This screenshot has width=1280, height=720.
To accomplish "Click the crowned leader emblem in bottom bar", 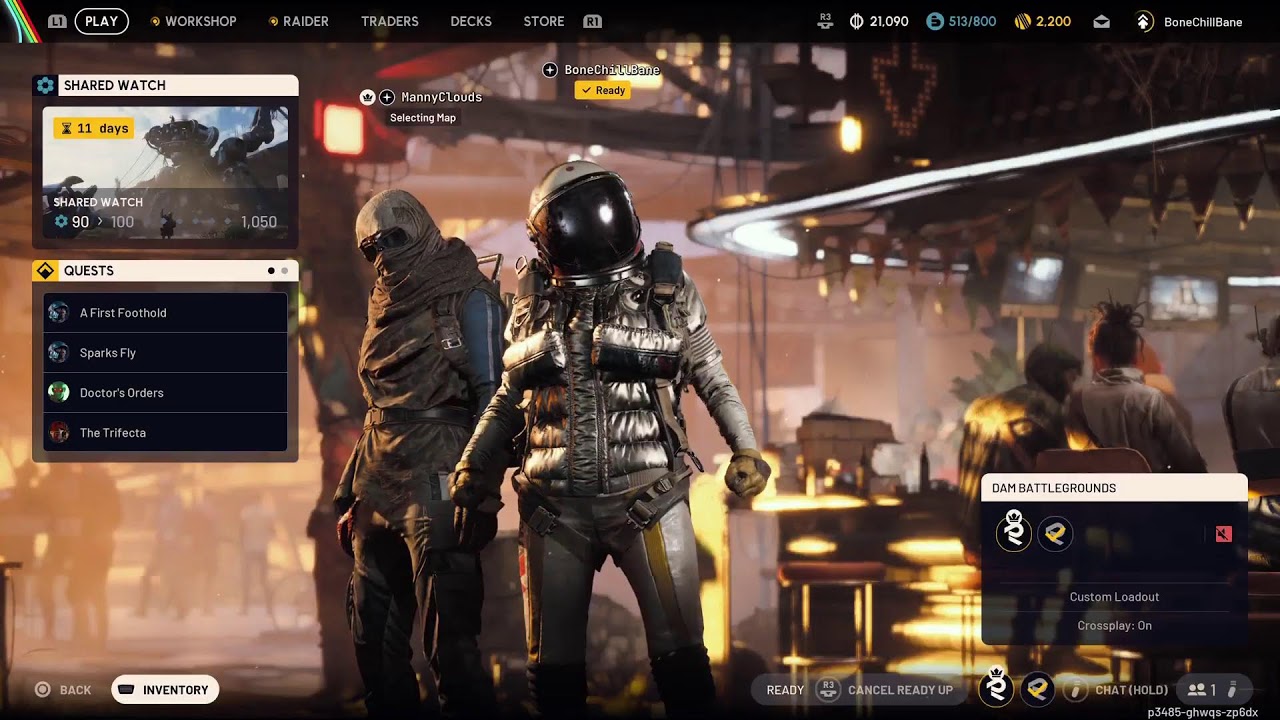I will tap(996, 688).
